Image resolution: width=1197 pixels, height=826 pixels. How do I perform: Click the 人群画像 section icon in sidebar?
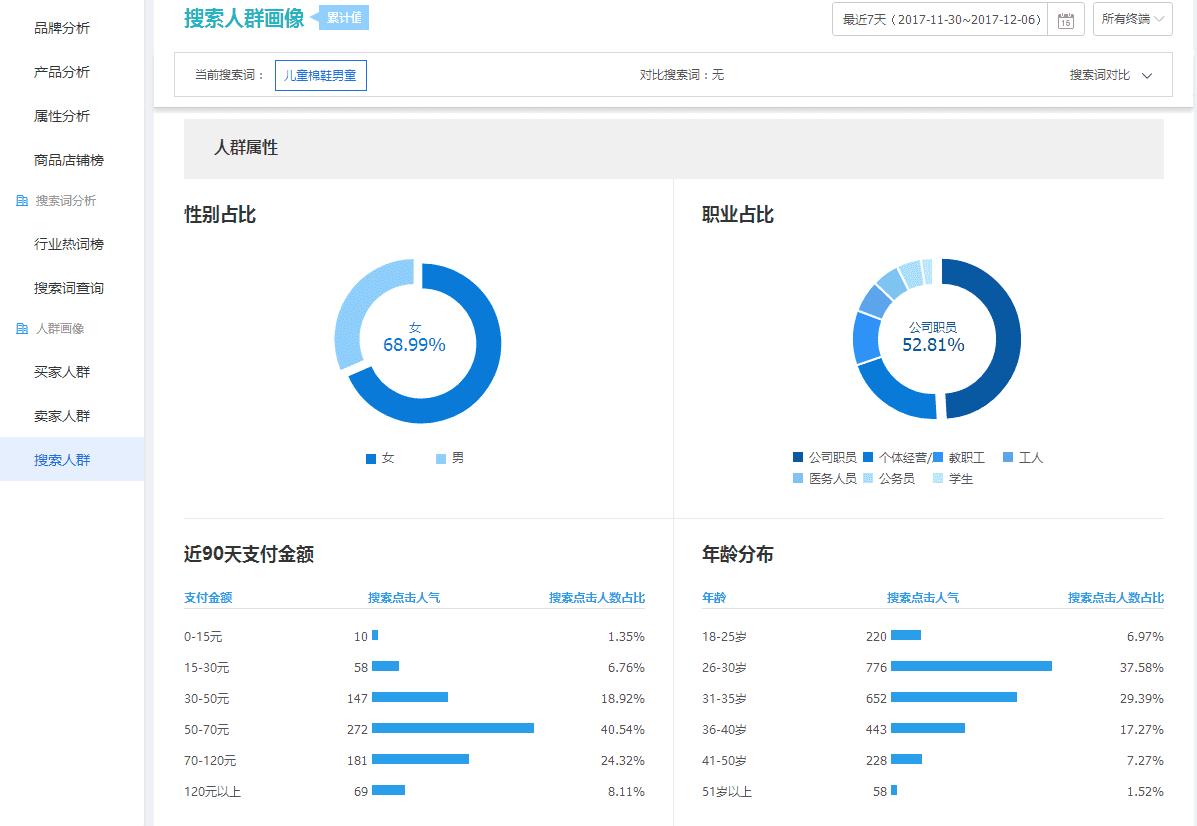[22, 328]
